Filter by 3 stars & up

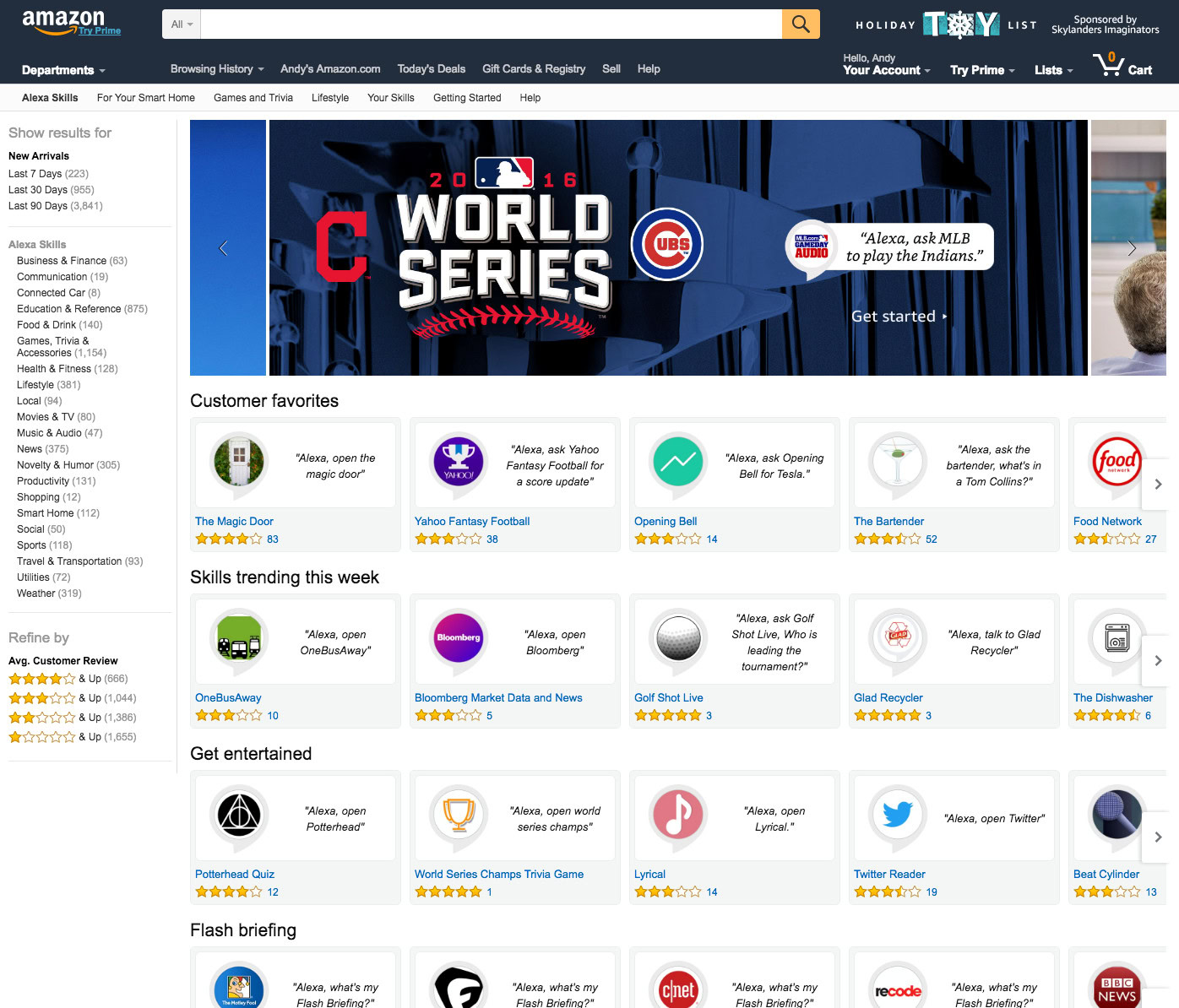pos(72,698)
